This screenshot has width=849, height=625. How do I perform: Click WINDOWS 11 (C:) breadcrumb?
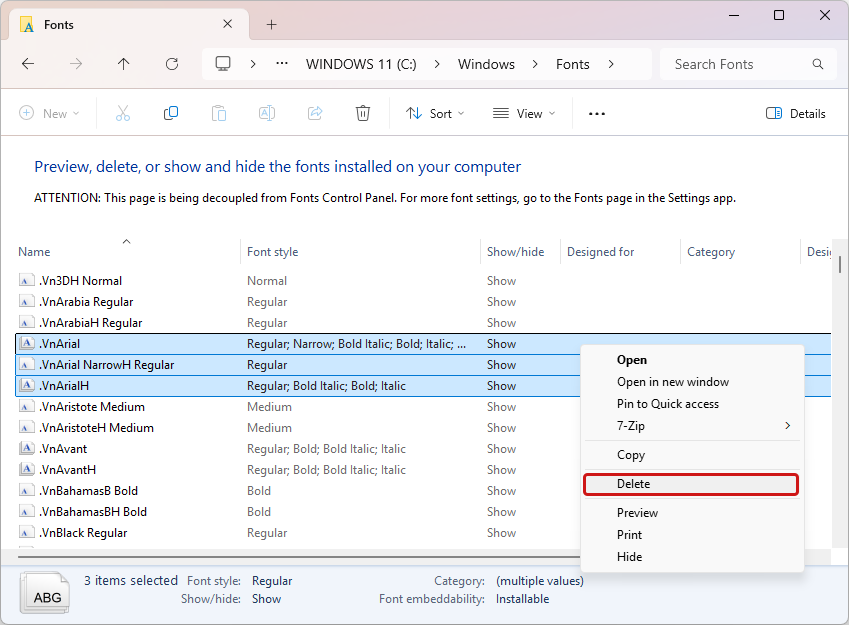(x=361, y=64)
